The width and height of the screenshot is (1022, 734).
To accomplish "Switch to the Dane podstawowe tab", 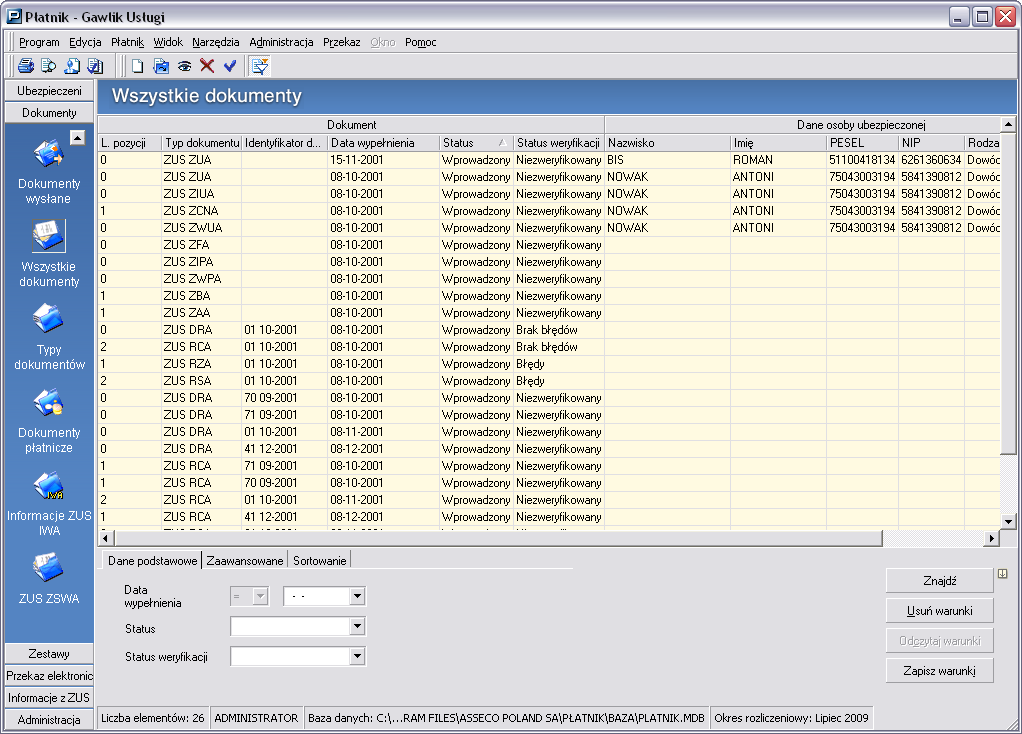I will pos(153,561).
